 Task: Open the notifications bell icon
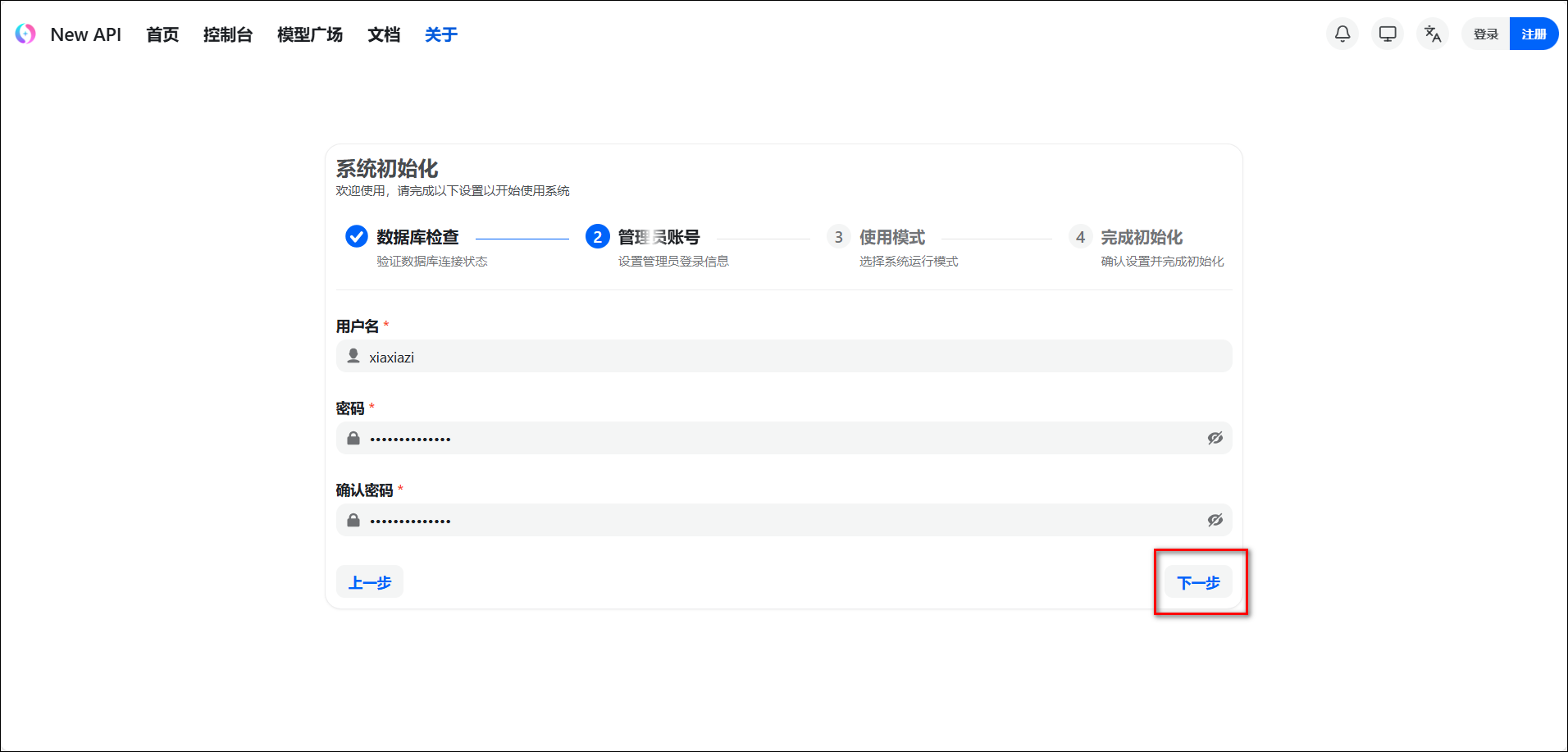1342,34
